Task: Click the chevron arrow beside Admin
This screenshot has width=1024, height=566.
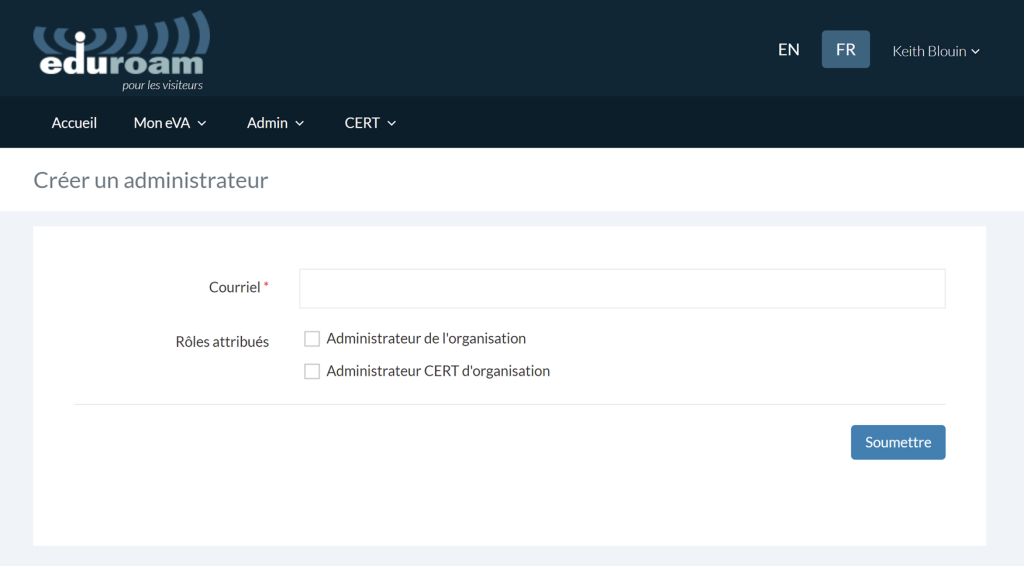Action: (x=300, y=123)
